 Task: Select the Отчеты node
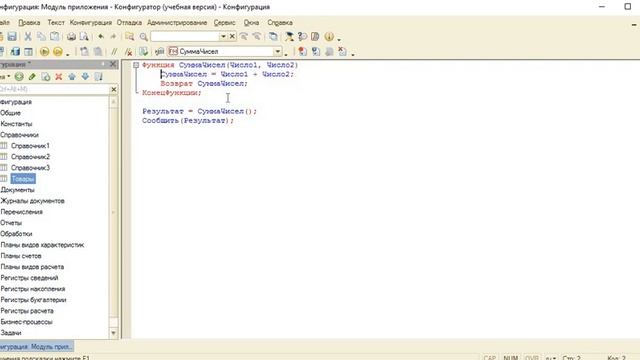11,223
